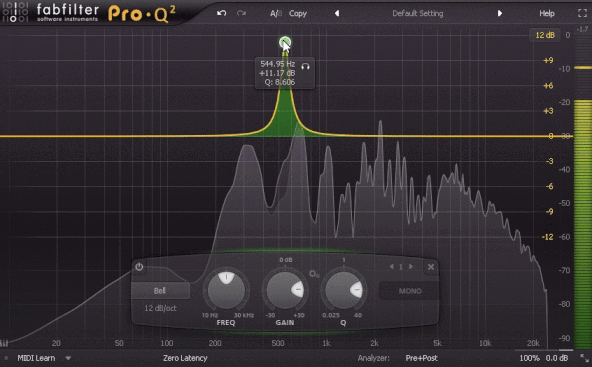Load next preset with right arrow
The height and width of the screenshot is (367, 592).
coord(500,13)
